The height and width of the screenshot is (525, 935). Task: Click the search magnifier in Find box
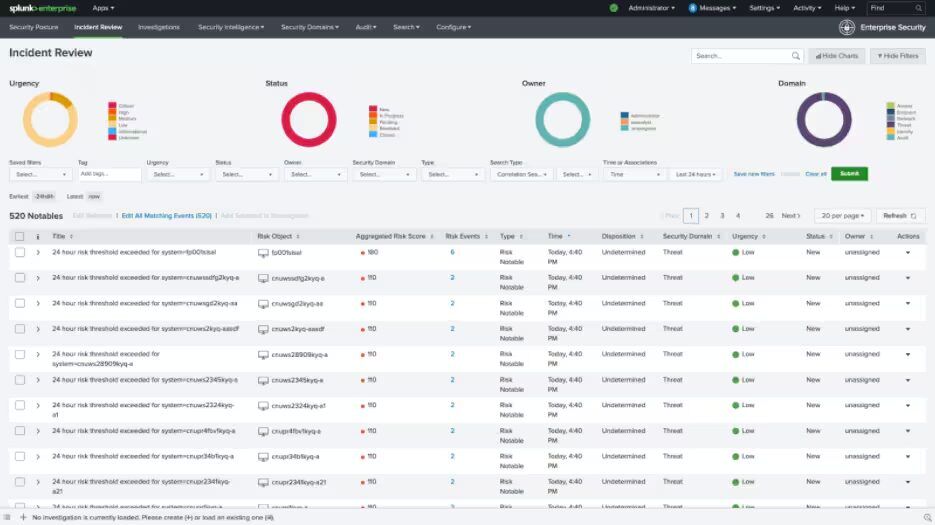(919, 8)
